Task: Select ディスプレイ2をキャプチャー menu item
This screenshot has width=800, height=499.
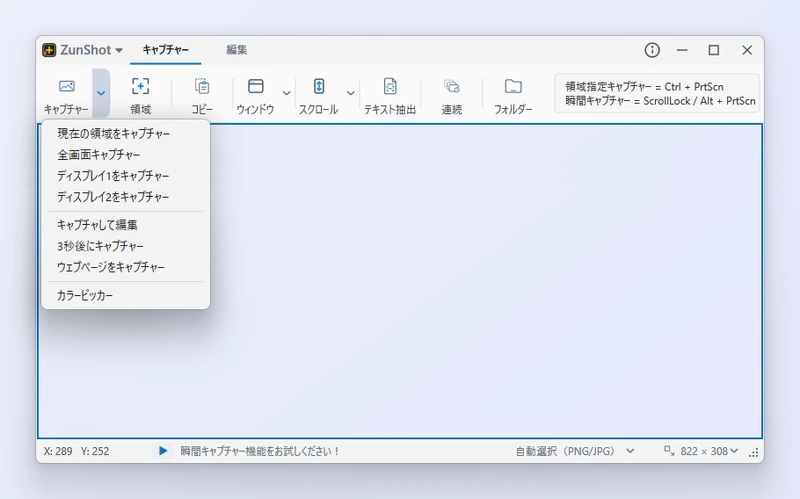Action: pos(126,196)
